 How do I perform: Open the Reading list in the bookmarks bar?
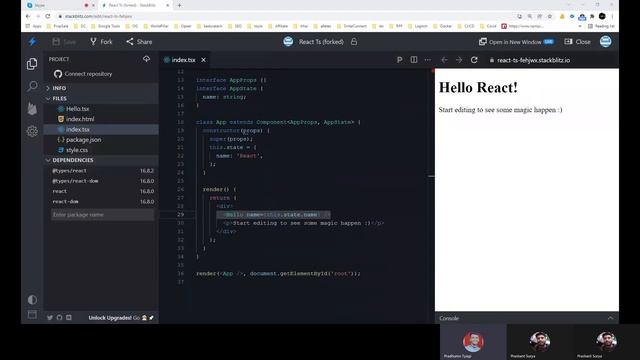click(601, 26)
